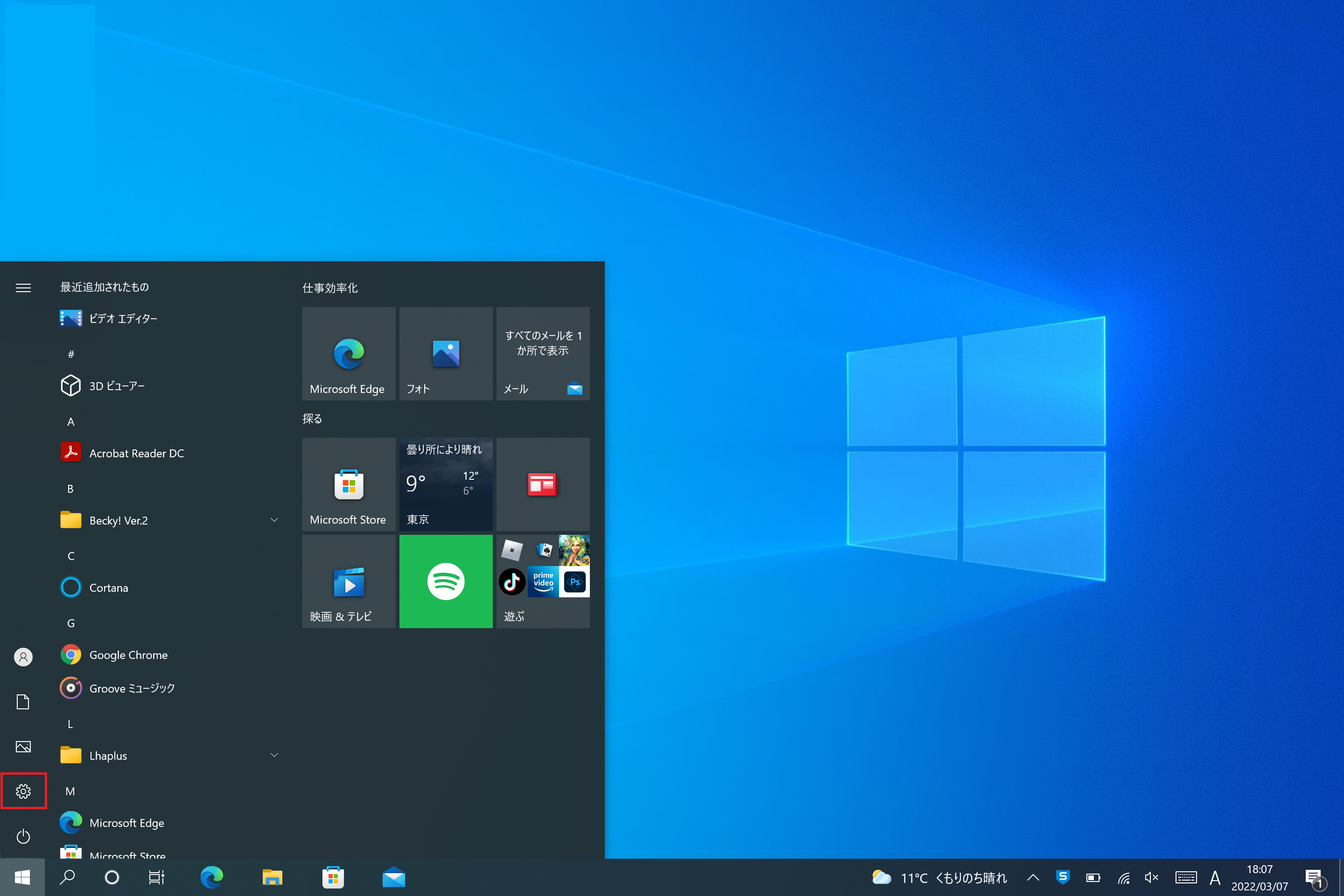This screenshot has height=896, width=1344.
Task: Click the Cortana circle on taskbar
Action: pos(112,878)
